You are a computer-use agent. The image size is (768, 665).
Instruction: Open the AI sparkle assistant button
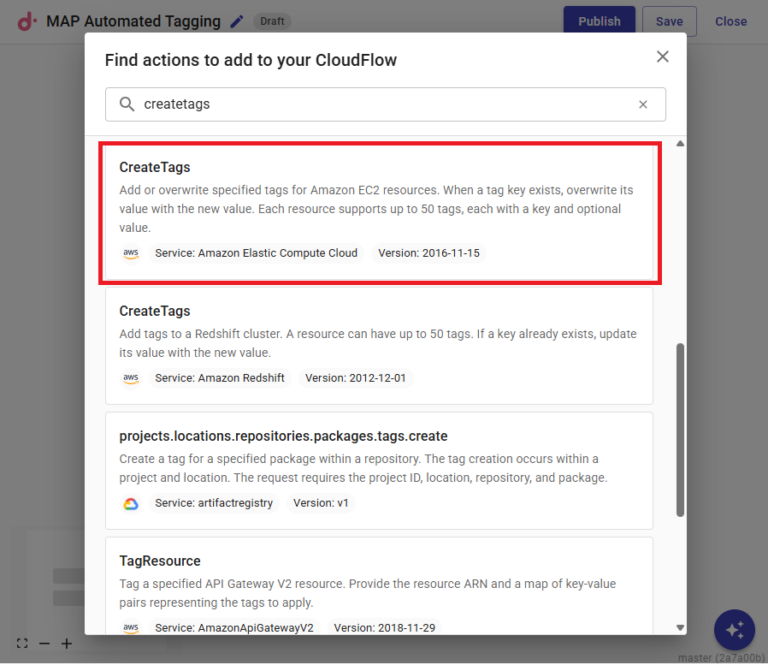(x=734, y=630)
